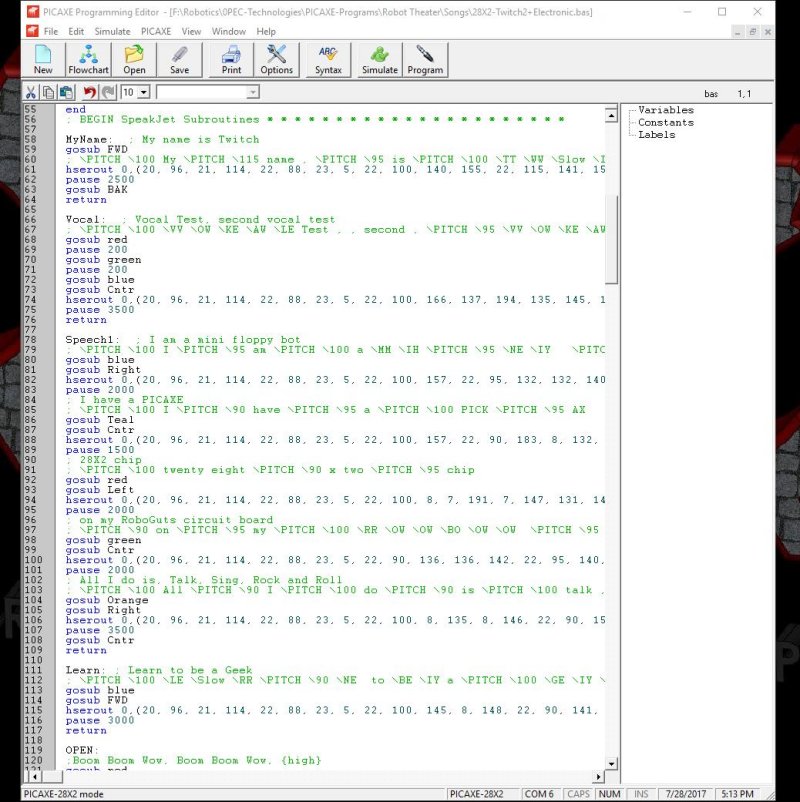Save the program with the Save icon
This screenshot has width=800, height=802.
(179, 60)
